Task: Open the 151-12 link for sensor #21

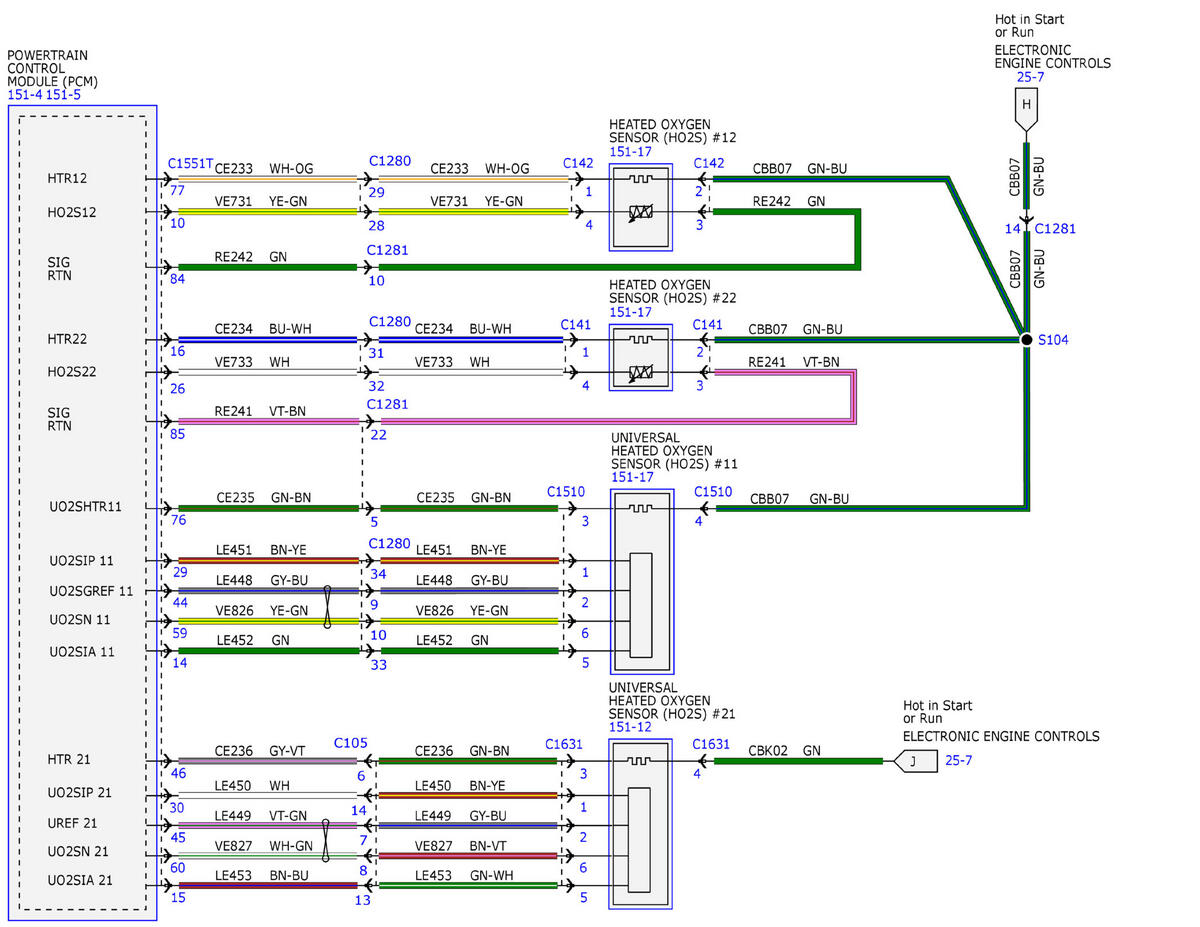Action: (626, 728)
